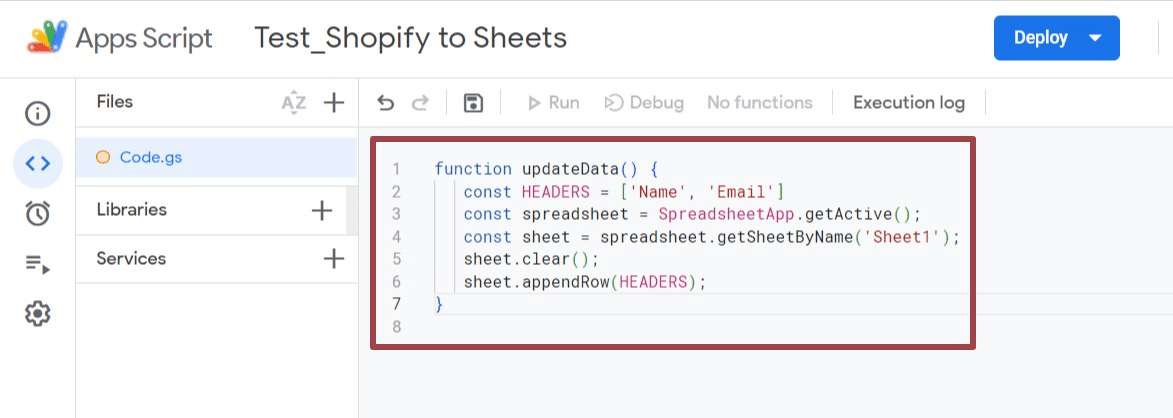The height and width of the screenshot is (418, 1173).
Task: Click the const HEADERS code line
Action: pos(623,192)
